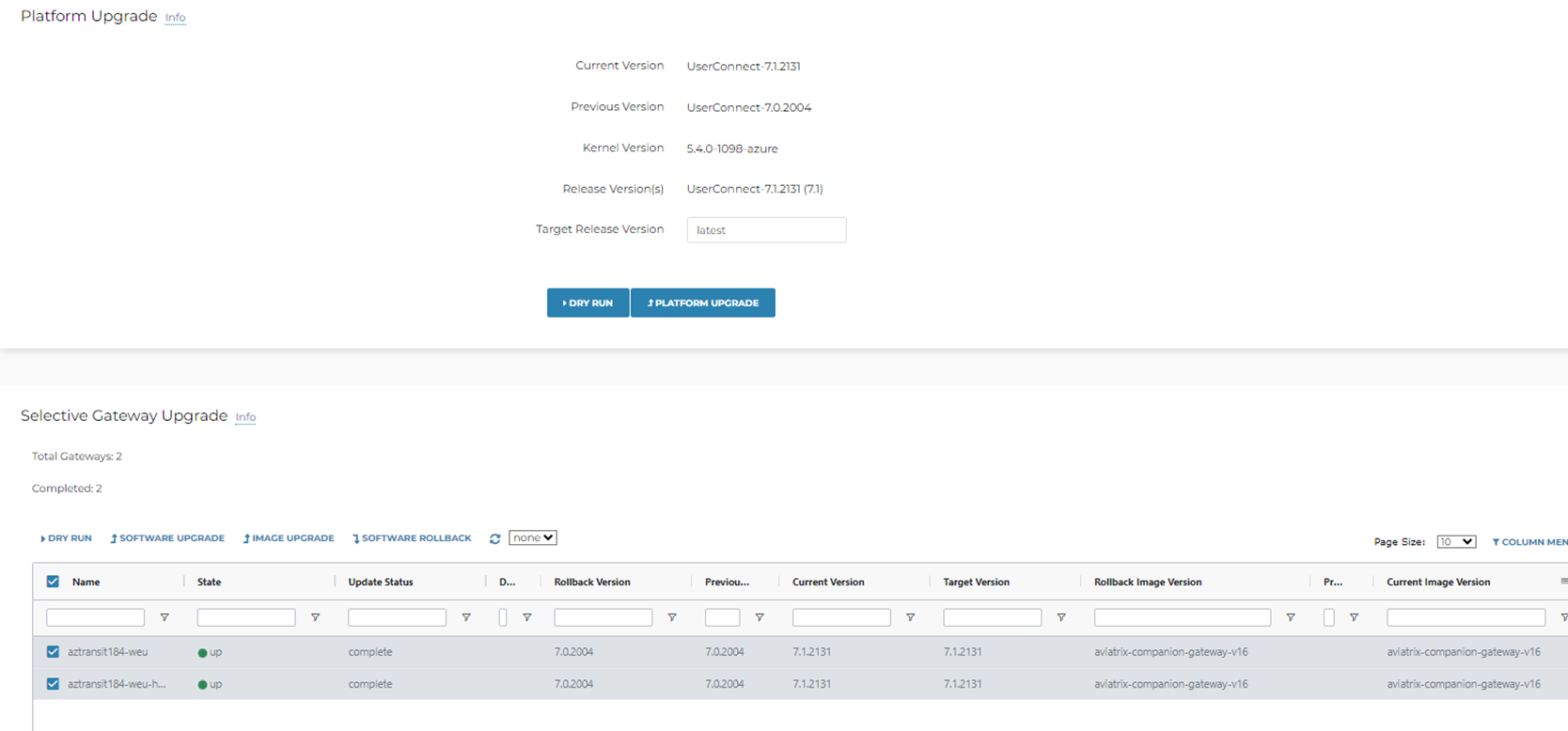Select the aztransit184-weu-h... gateway name
This screenshot has height=731, width=1568.
[117, 684]
